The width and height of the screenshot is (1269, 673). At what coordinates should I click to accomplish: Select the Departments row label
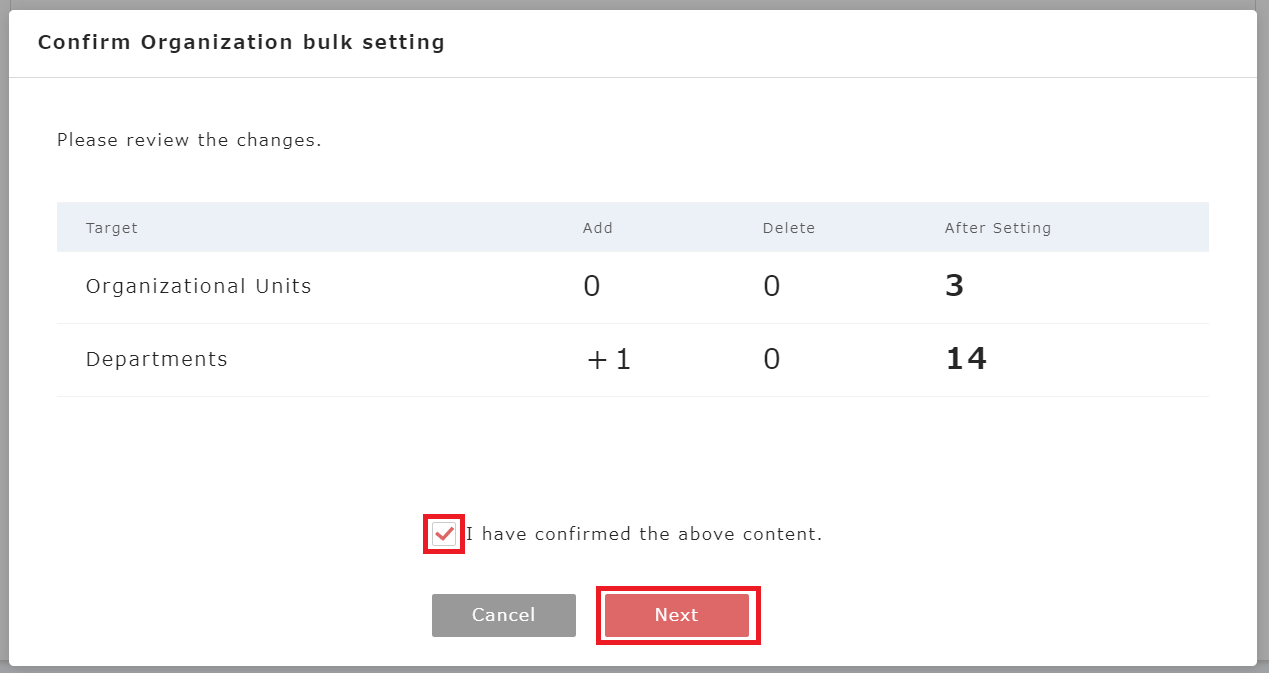tap(157, 359)
